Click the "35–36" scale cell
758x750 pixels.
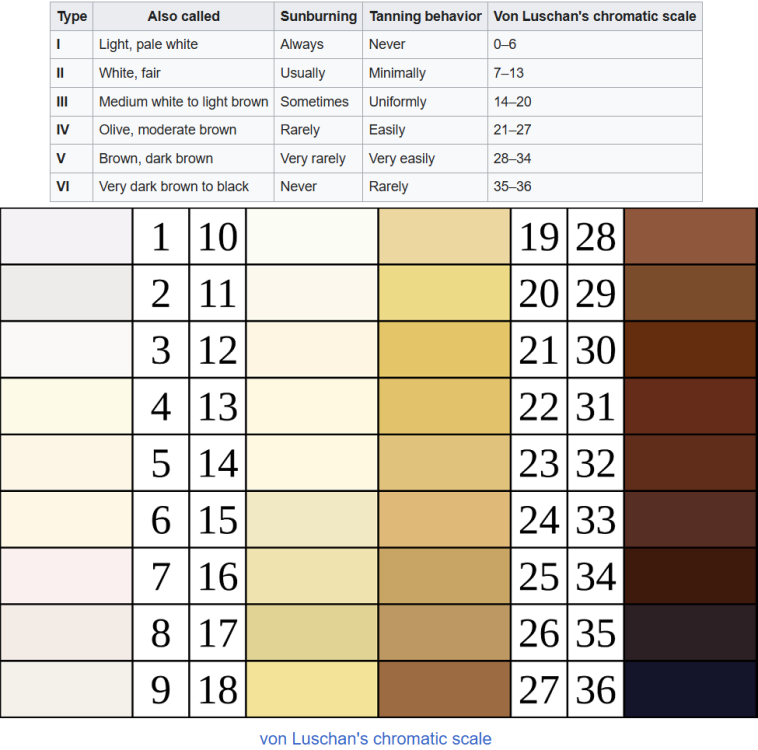pyautogui.click(x=595, y=187)
